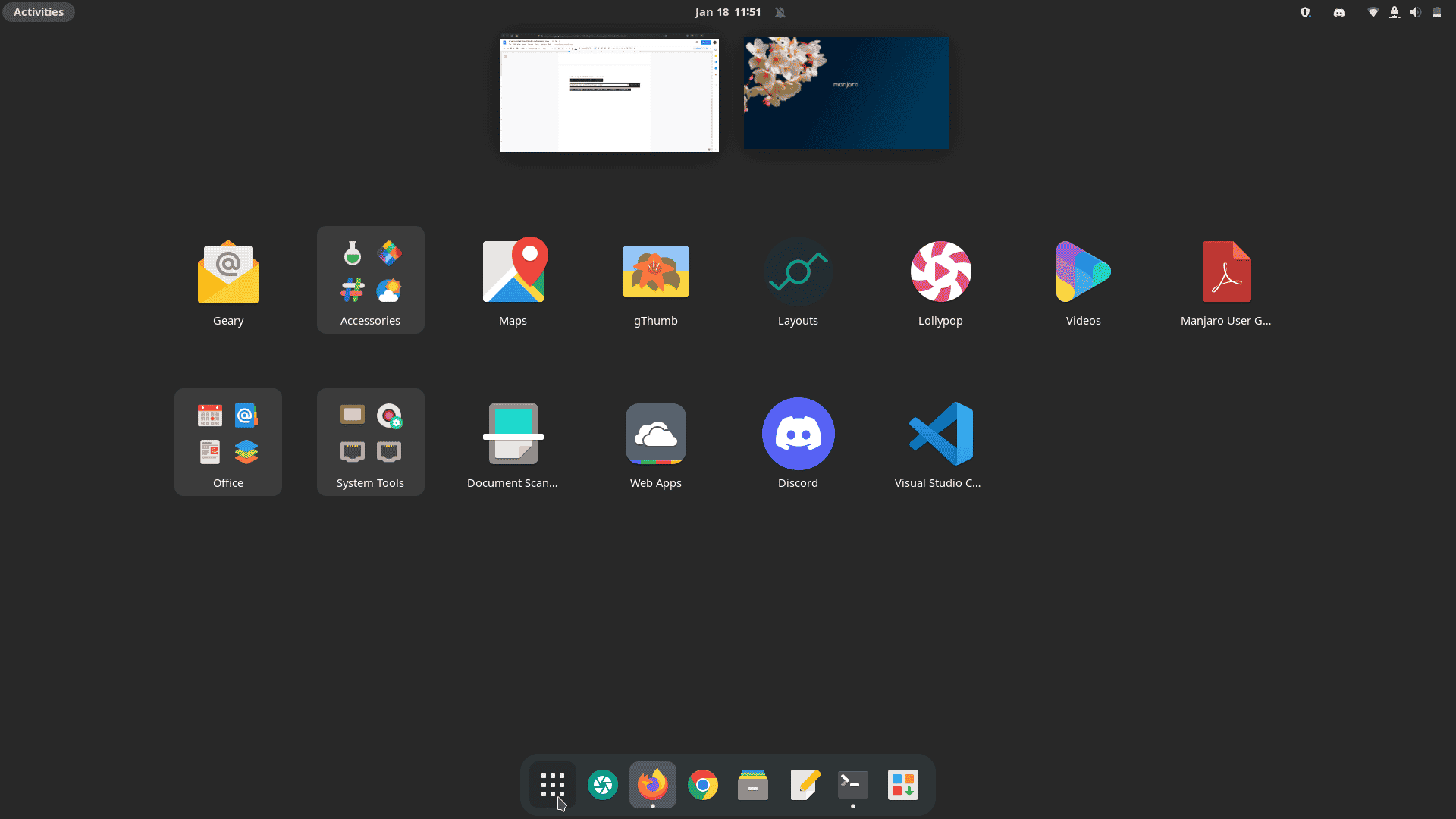Open Terminal from the dock
The height and width of the screenshot is (819, 1456).
(853, 785)
